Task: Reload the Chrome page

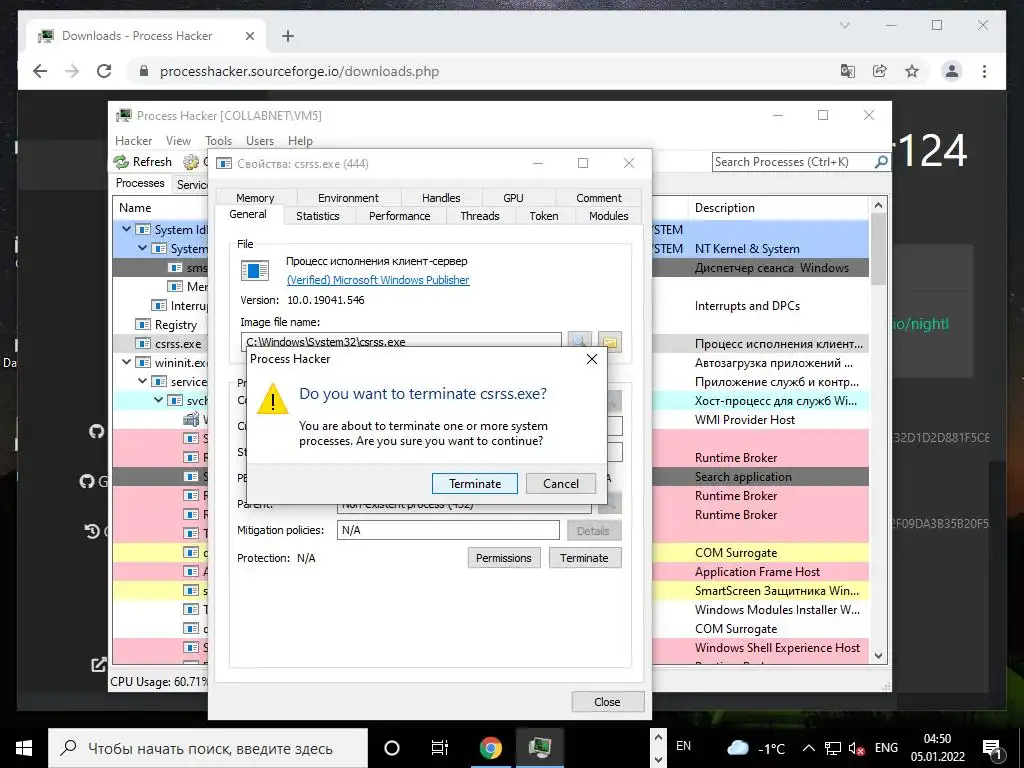Action: point(104,71)
